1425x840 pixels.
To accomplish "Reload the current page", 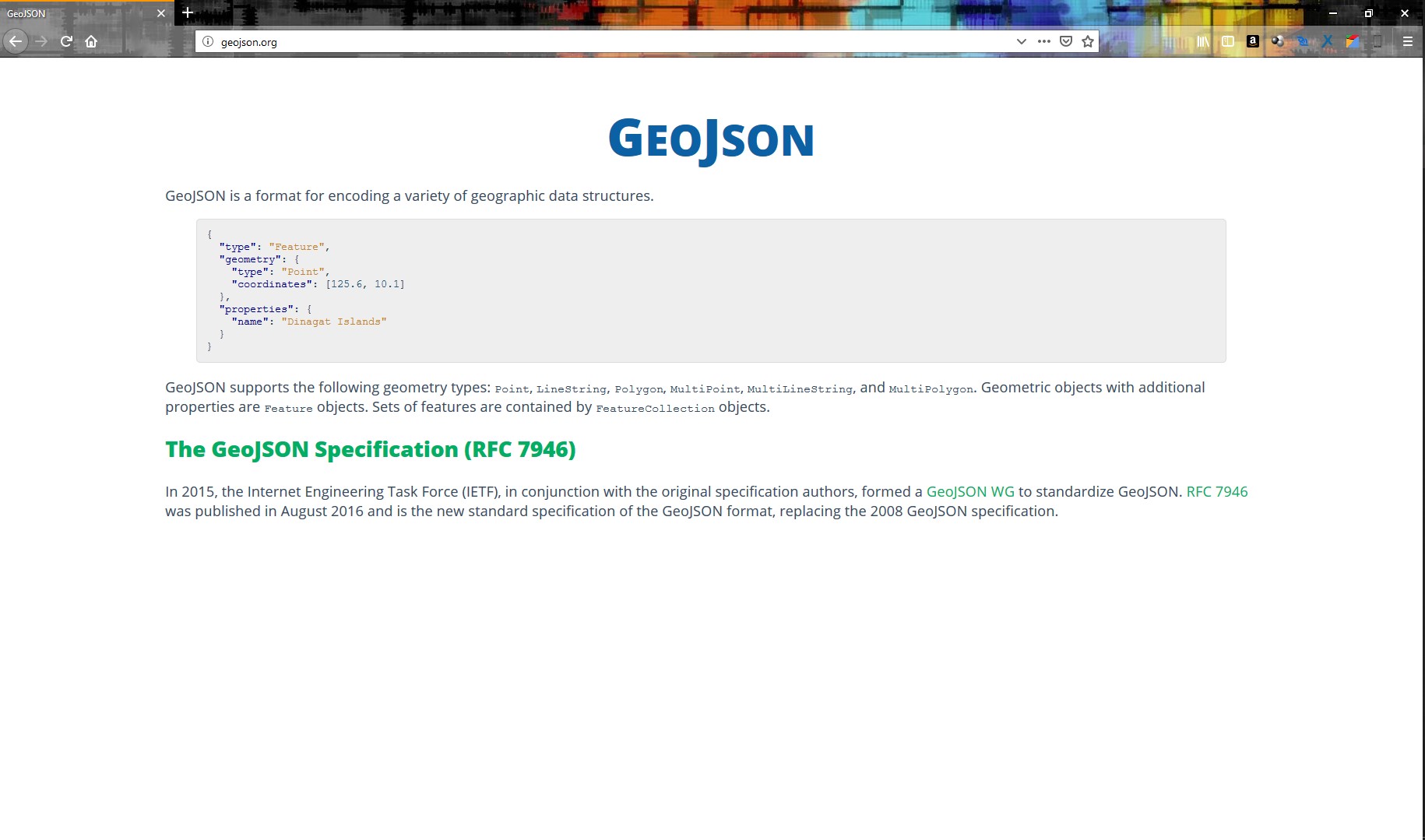I will click(65, 41).
